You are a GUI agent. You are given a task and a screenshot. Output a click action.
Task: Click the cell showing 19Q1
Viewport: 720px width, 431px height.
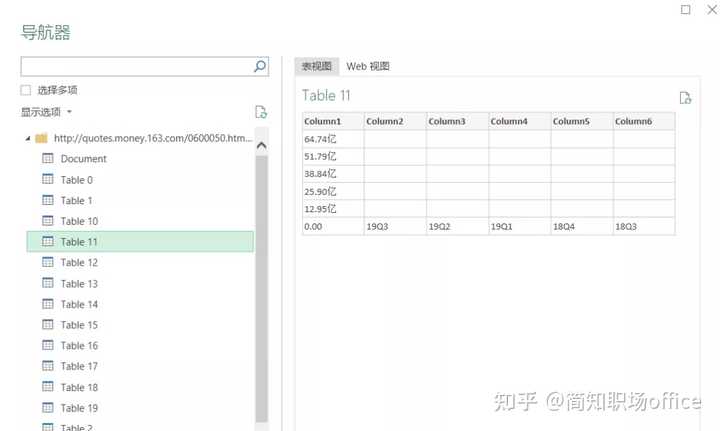520,226
